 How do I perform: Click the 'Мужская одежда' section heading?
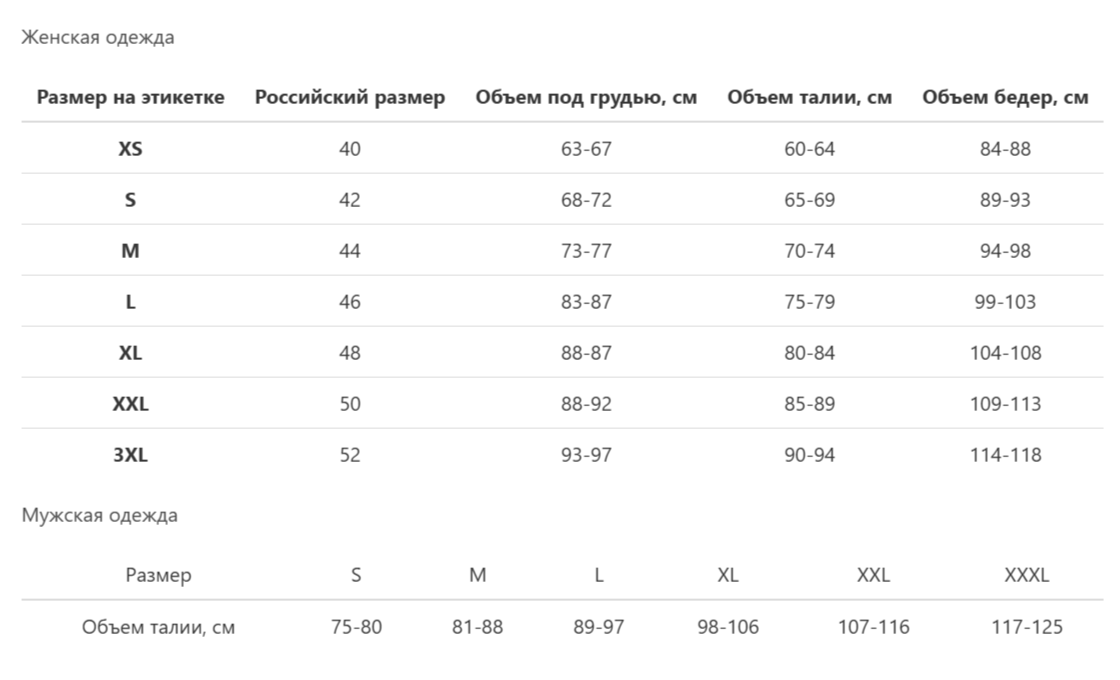pos(100,516)
